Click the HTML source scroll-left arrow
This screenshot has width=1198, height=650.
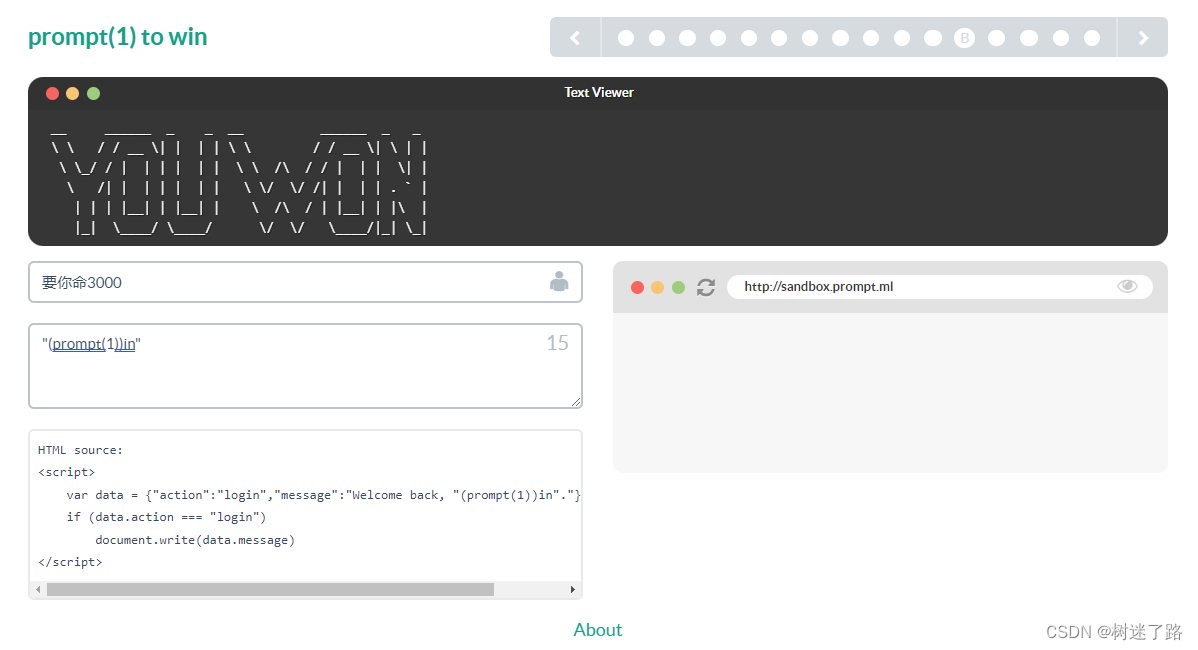38,590
